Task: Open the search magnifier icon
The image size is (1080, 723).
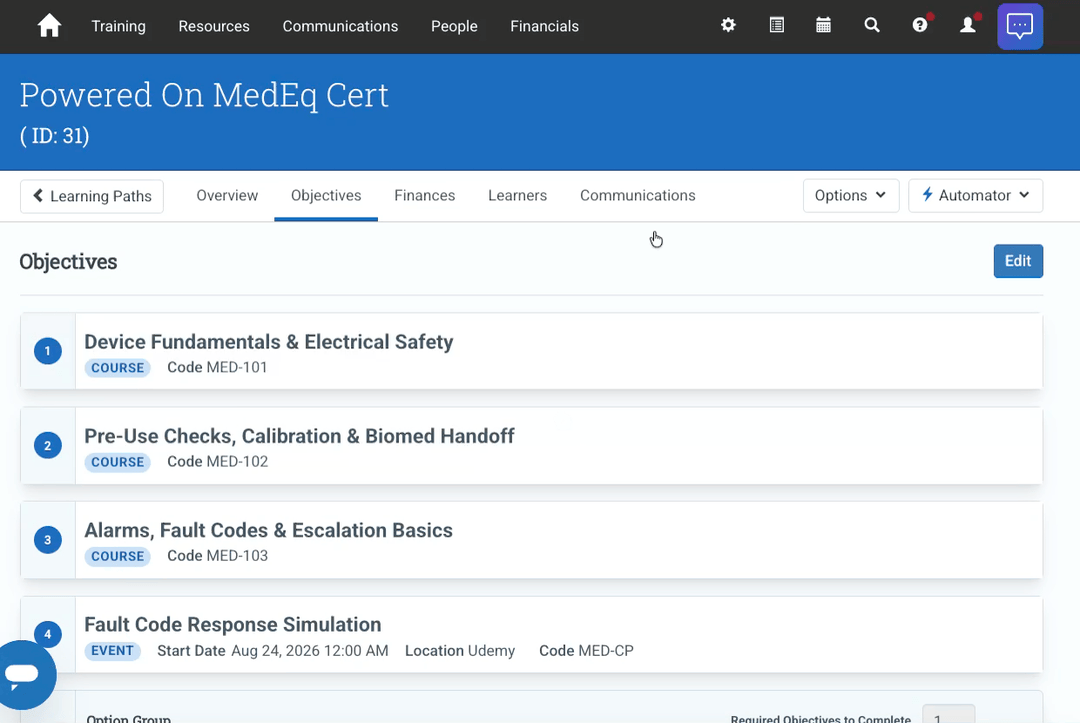Action: tap(872, 25)
